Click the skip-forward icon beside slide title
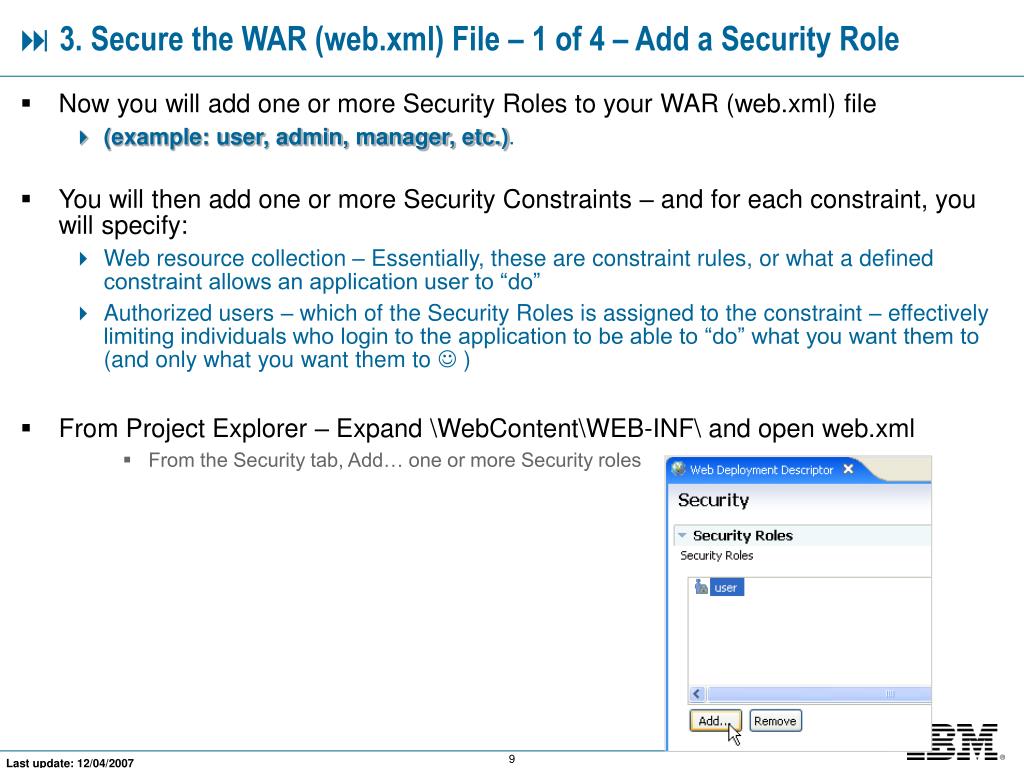The width and height of the screenshot is (1024, 768). point(35,41)
